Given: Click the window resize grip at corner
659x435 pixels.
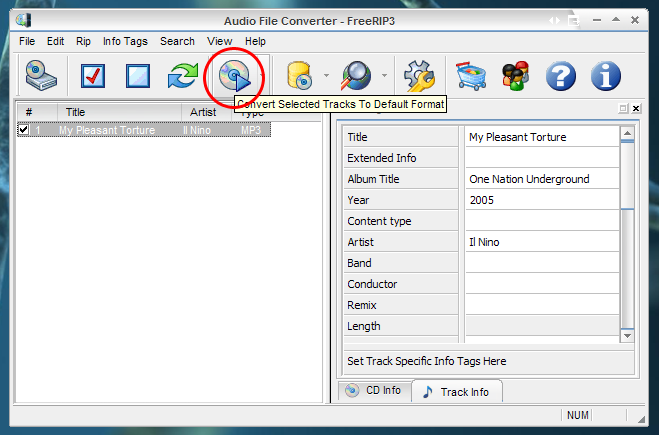Looking at the screenshot, I should 641,419.
